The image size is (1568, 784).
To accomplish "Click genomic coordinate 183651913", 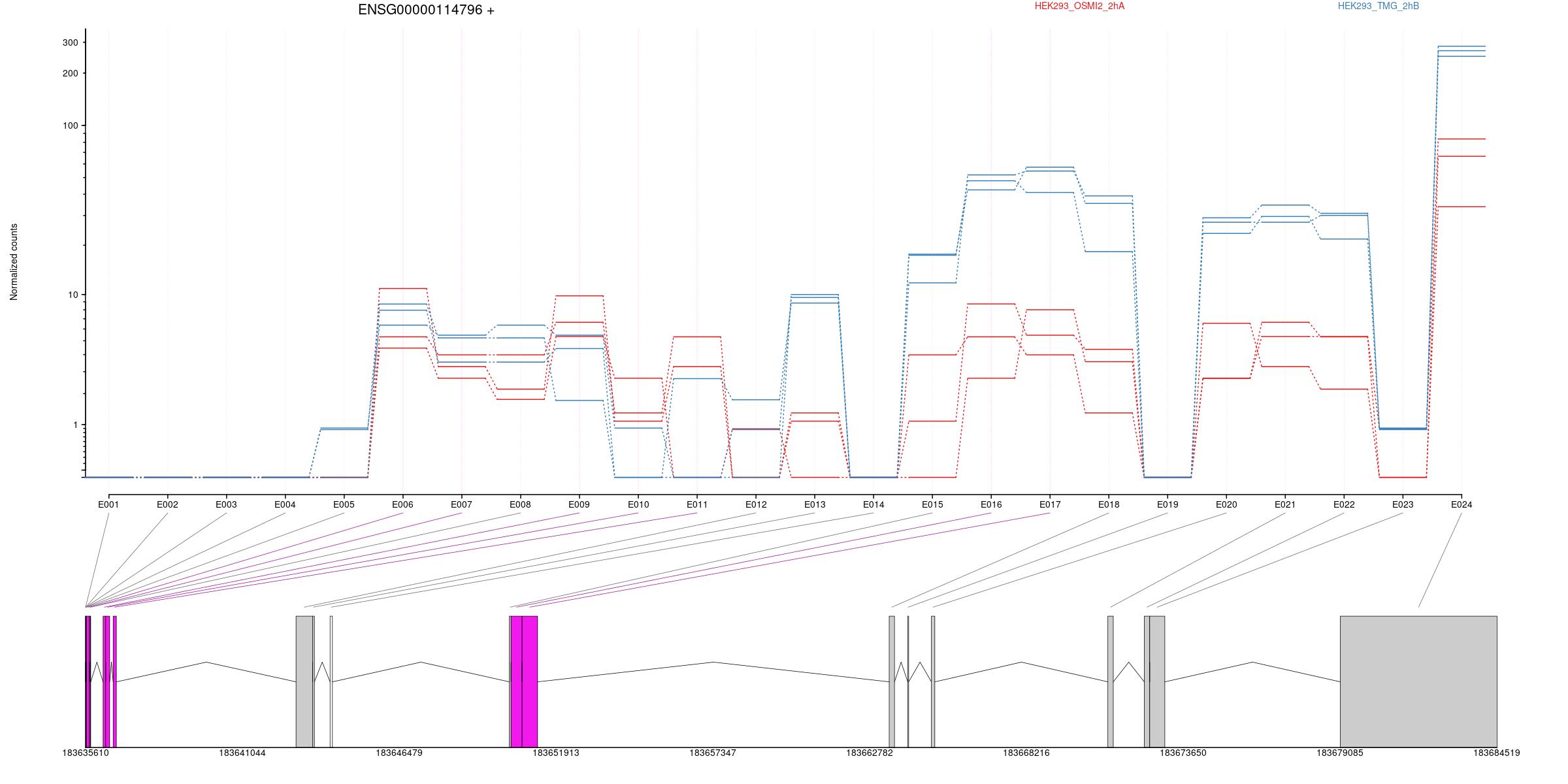I will pyautogui.click(x=556, y=753).
